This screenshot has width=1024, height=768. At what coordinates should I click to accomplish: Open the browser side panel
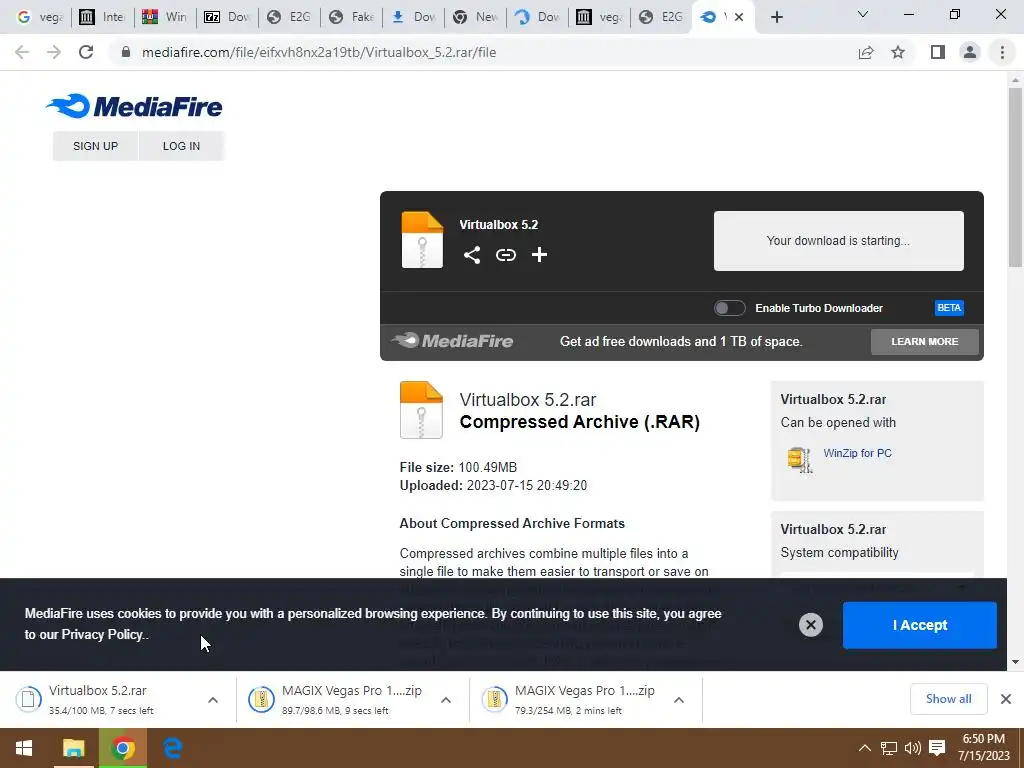[x=938, y=52]
